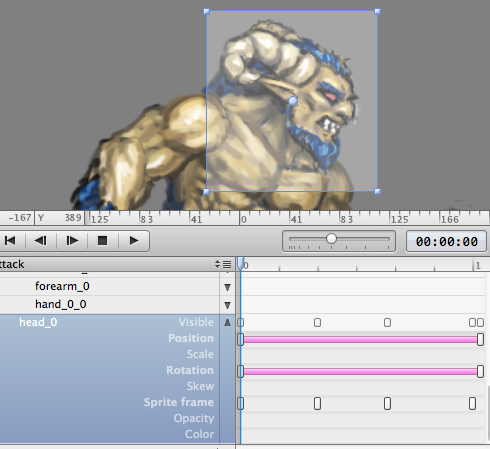Click the Opacity property label
The height and width of the screenshot is (449, 490).
click(194, 418)
